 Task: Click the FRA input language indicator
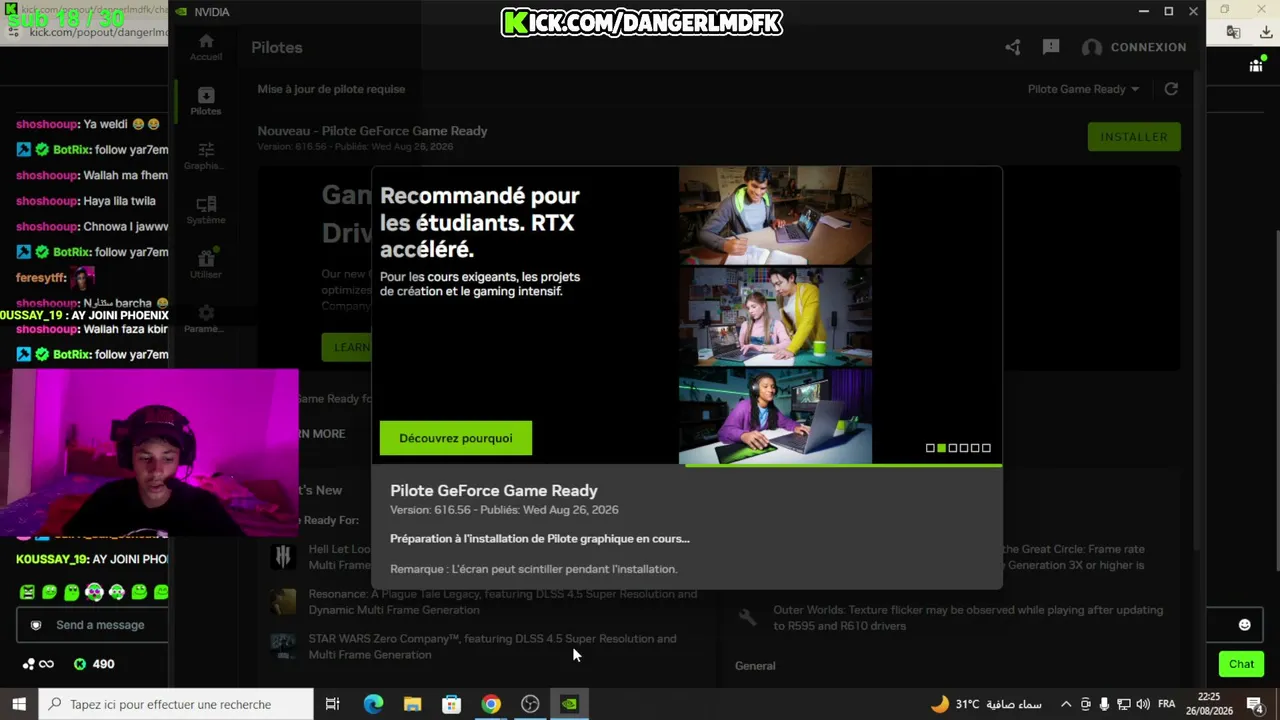[1166, 704]
